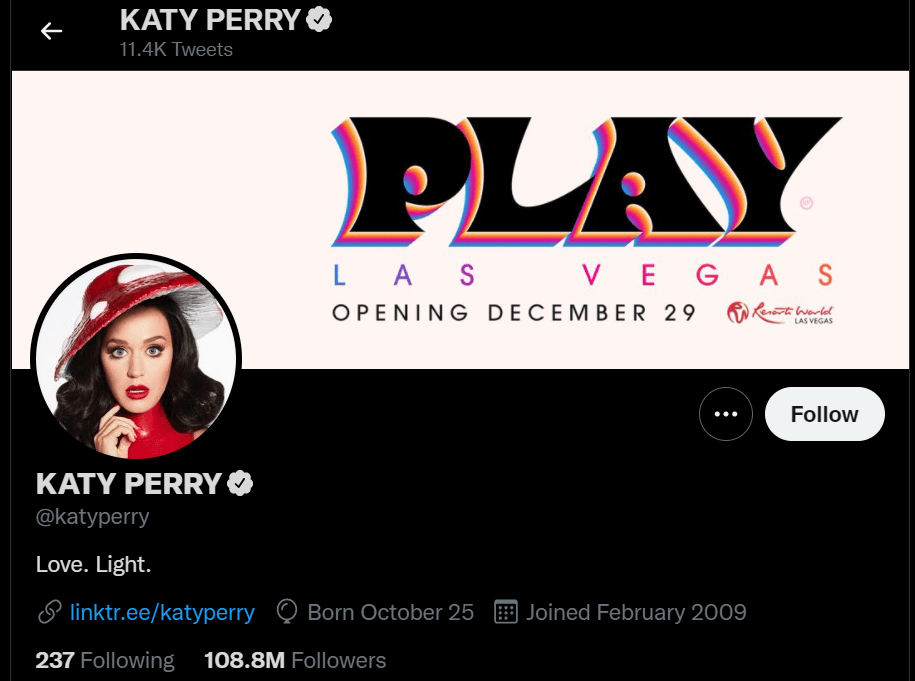Open Katy Perry's profile picture

(136, 358)
